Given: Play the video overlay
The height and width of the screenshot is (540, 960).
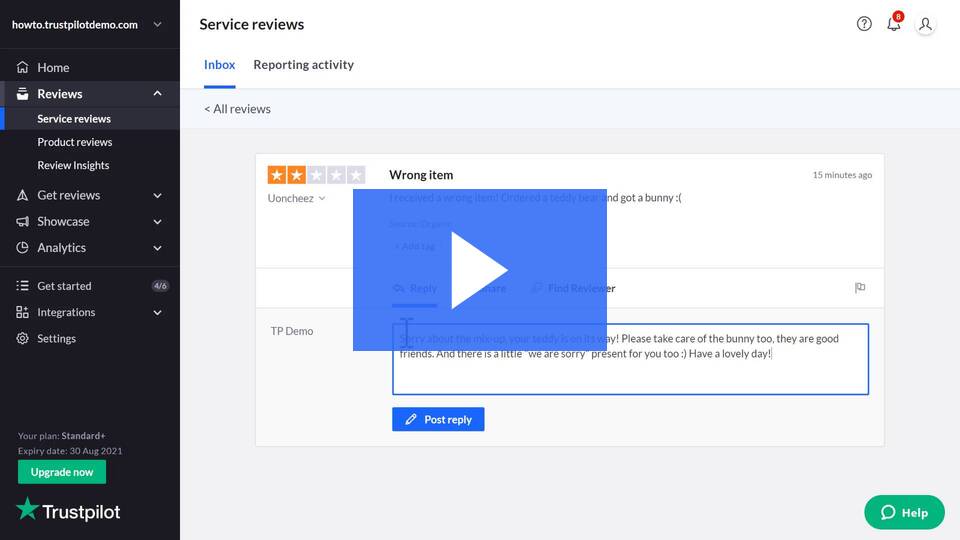Looking at the screenshot, I should [479, 270].
